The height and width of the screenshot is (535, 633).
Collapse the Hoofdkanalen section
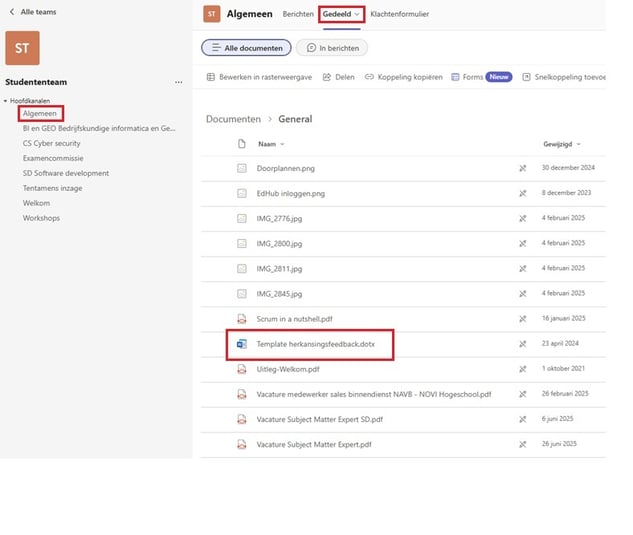pyautogui.click(x=6, y=101)
